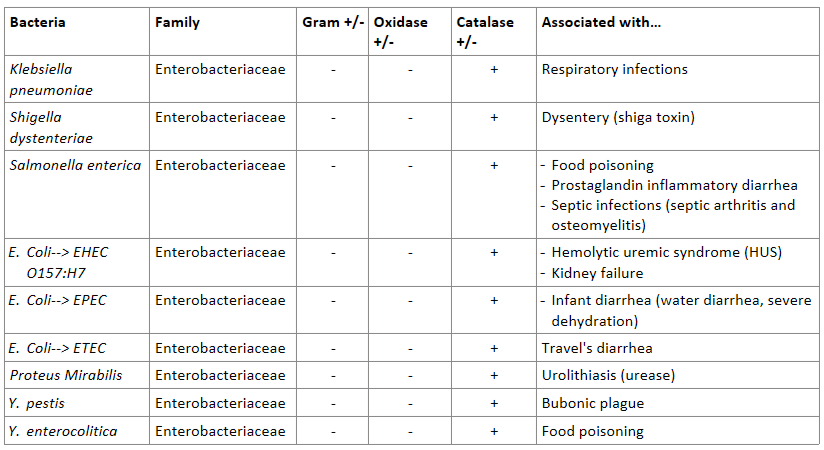Click the "Bubonic plague" cell
Viewport: 824px width, 450px height.
click(592, 403)
